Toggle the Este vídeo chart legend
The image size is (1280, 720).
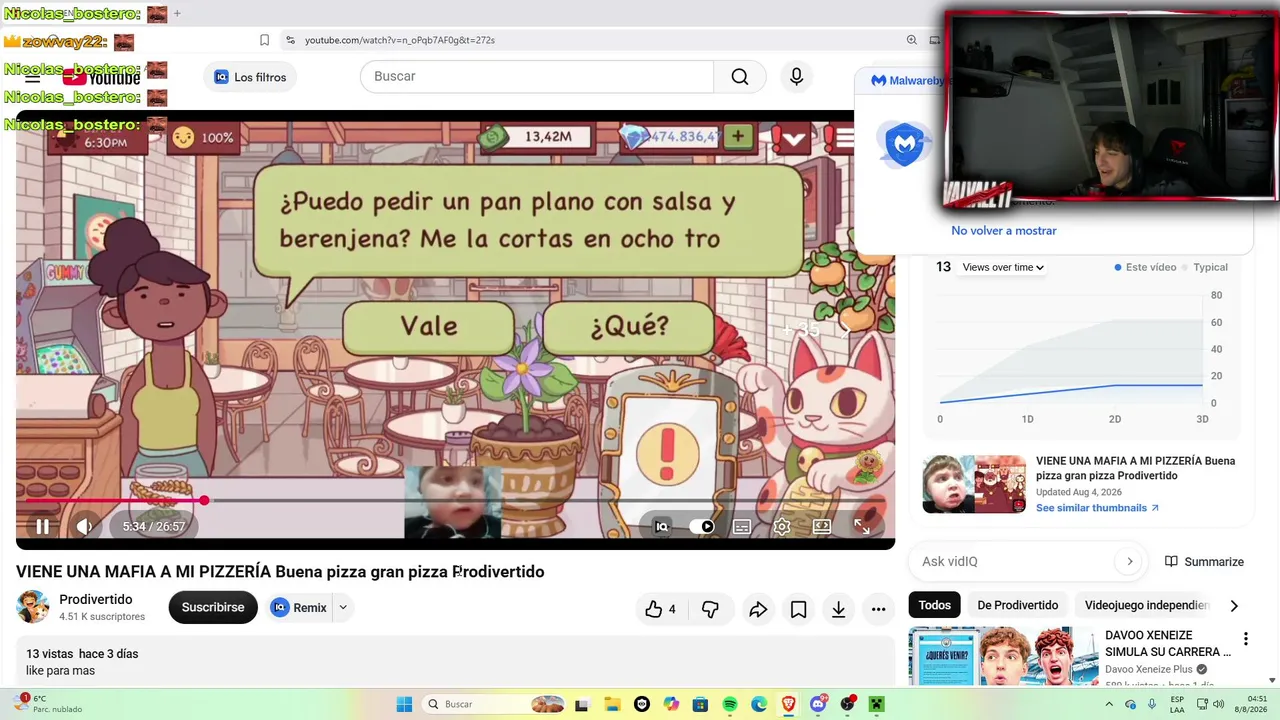(1145, 267)
